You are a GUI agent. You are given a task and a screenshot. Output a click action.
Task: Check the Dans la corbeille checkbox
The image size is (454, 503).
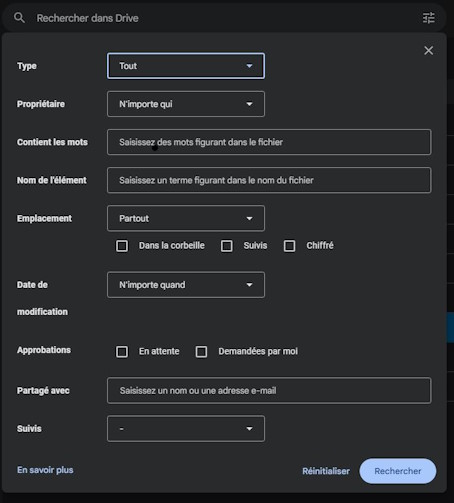point(122,246)
